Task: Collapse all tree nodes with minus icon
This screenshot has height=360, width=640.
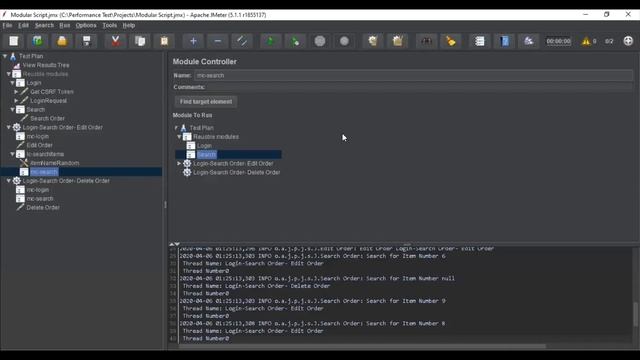Action: click(x=218, y=41)
